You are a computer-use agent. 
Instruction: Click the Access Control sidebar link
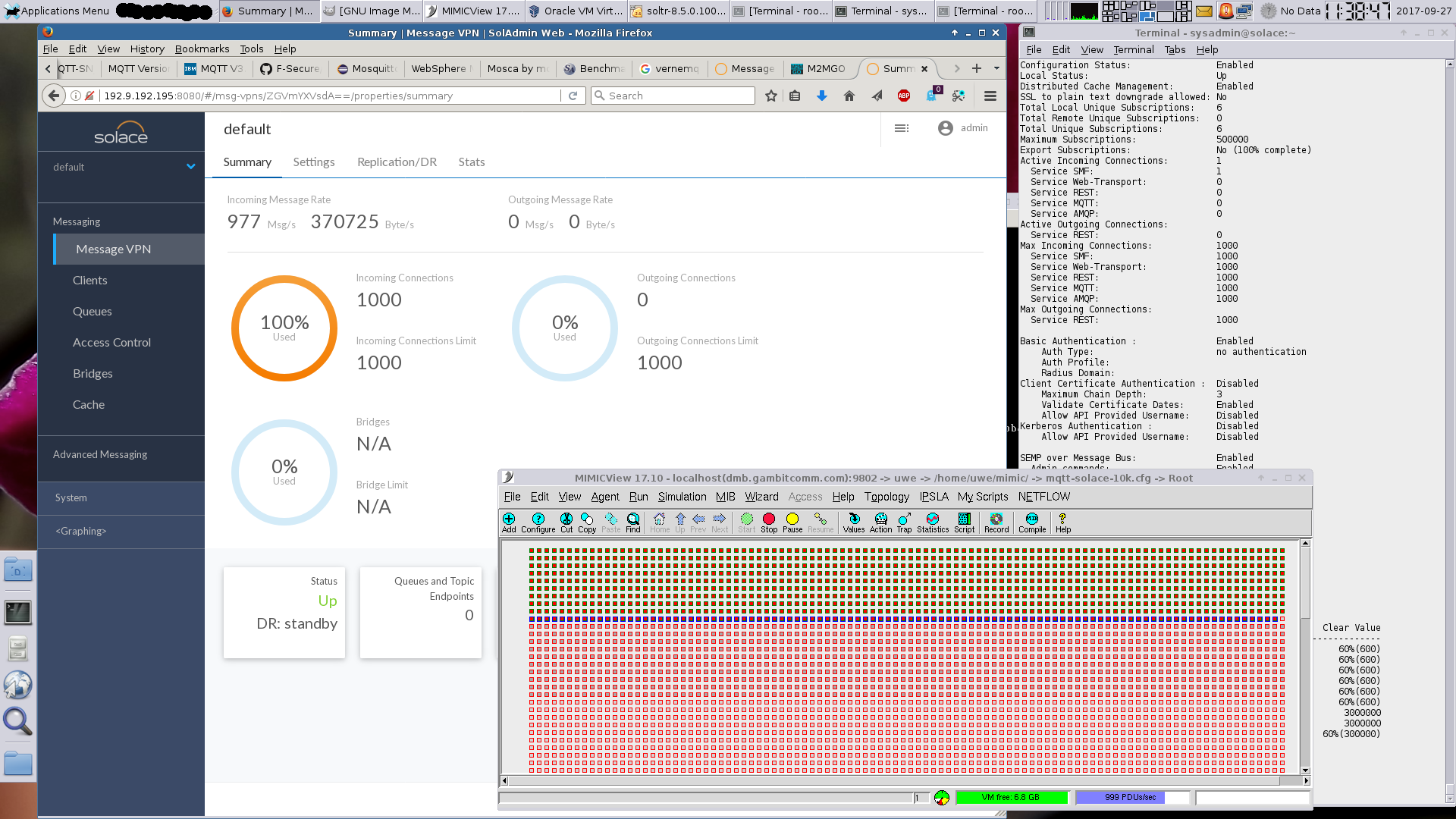tap(111, 343)
